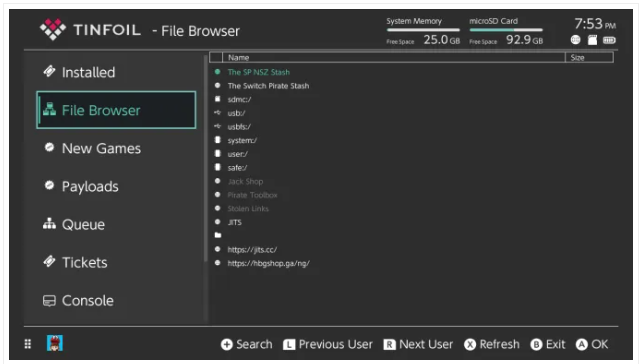
Task: Click the Queue icon
Action: tap(49, 223)
